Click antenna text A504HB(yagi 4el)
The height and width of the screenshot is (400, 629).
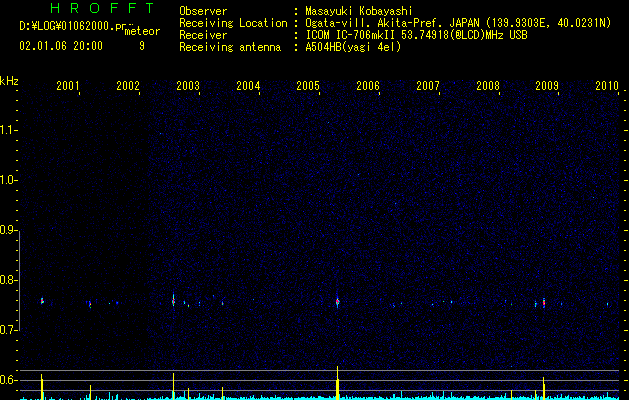pyautogui.click(x=353, y=47)
